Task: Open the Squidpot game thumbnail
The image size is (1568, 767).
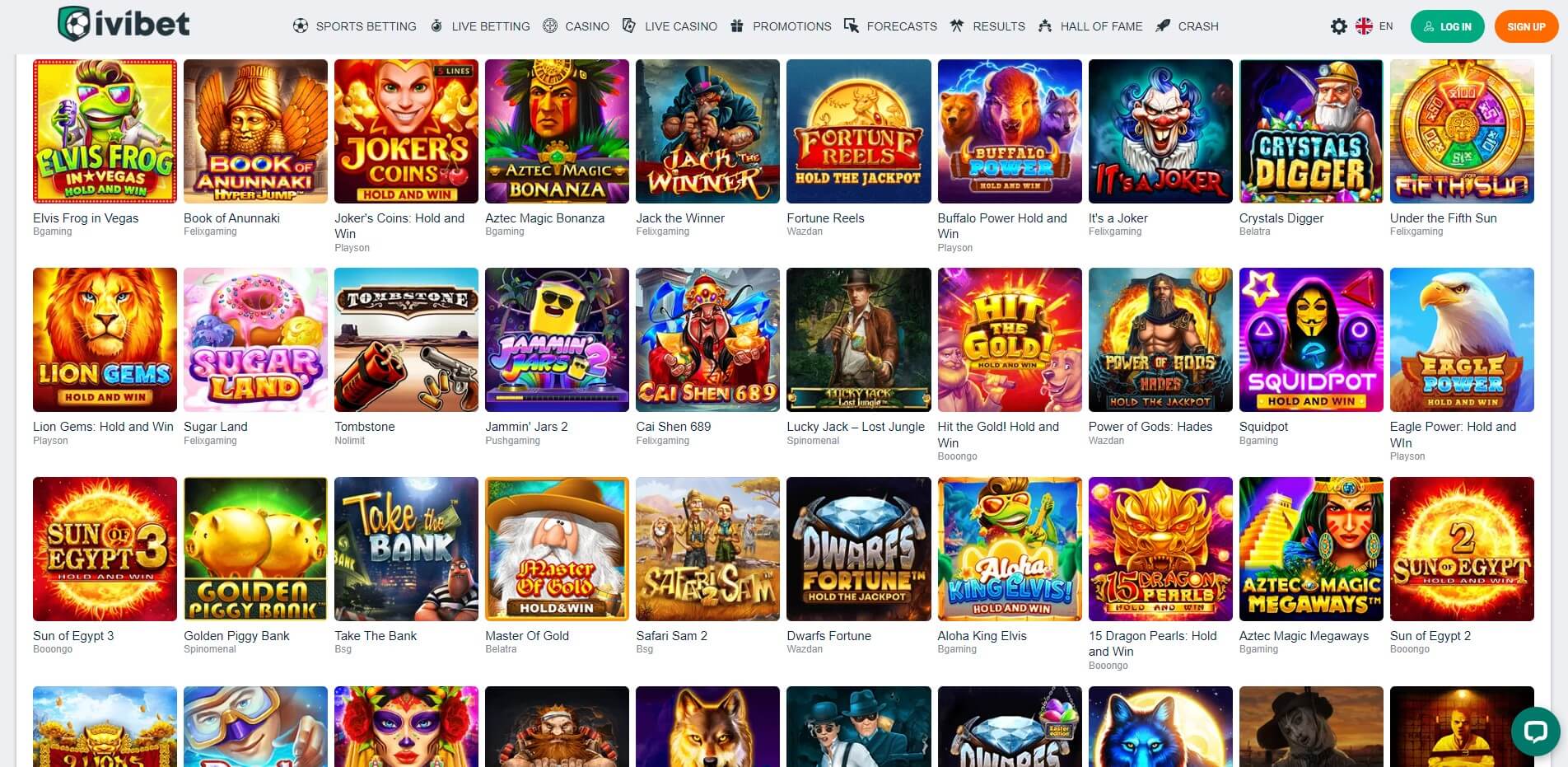Action: click(1311, 339)
